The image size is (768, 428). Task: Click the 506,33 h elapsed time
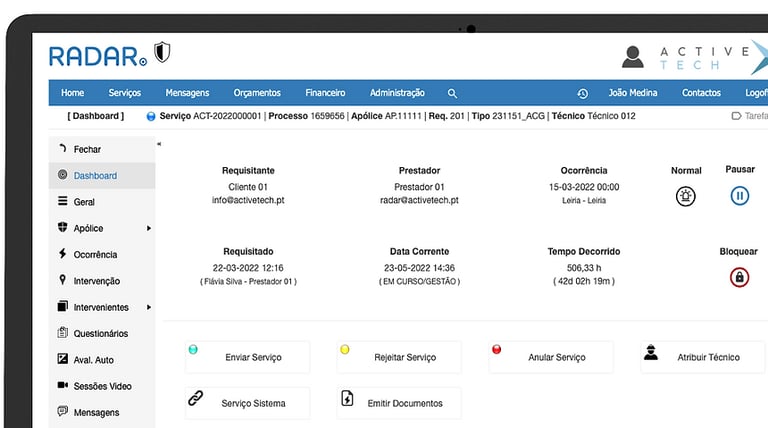584,268
